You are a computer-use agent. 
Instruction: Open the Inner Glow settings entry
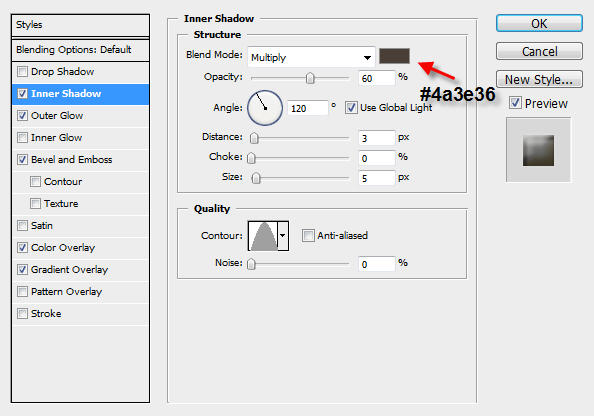click(x=56, y=138)
